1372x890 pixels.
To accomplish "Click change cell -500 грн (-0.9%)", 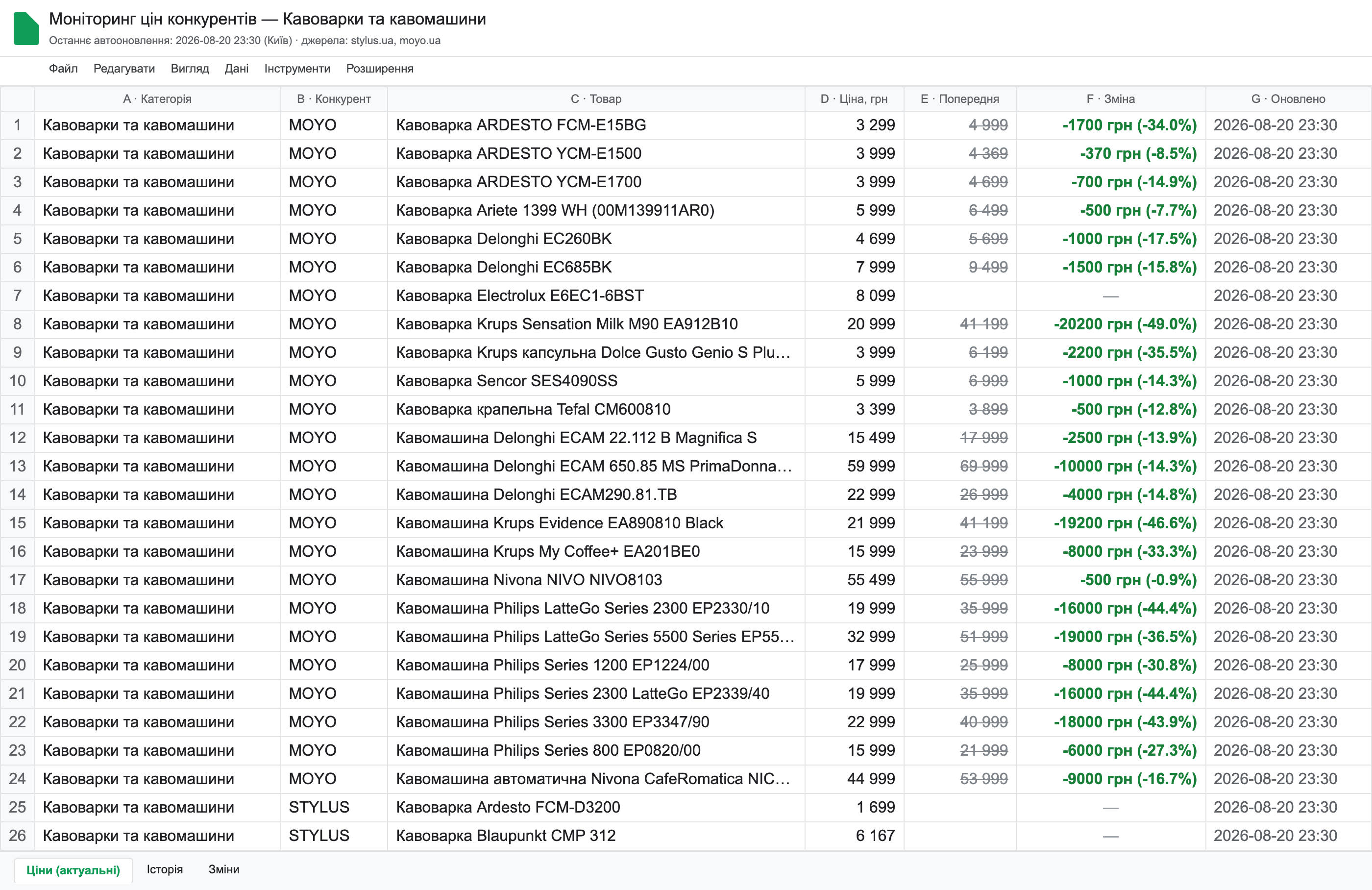I will pos(1111,580).
